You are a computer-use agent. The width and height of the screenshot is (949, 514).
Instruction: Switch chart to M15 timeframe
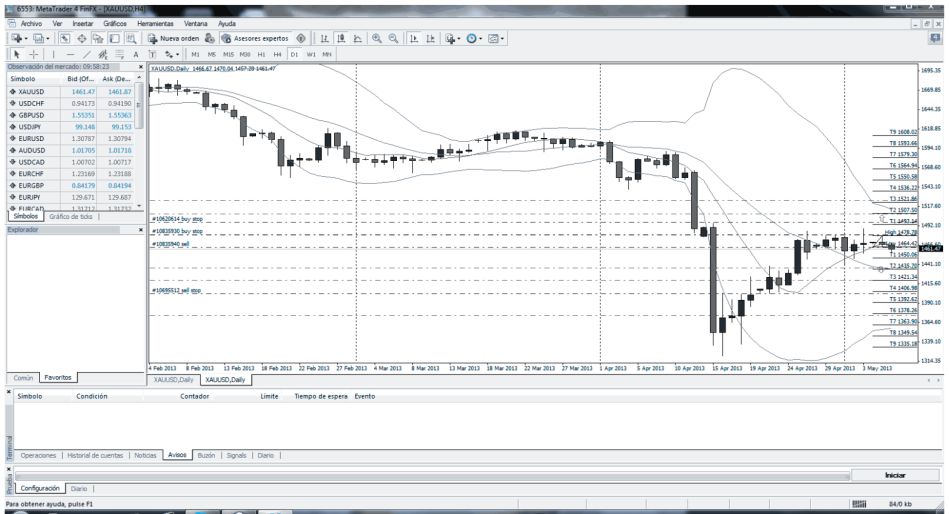[x=229, y=53]
